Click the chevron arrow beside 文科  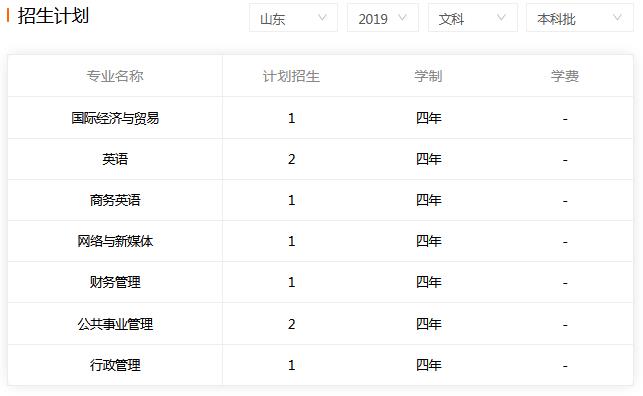point(501,18)
